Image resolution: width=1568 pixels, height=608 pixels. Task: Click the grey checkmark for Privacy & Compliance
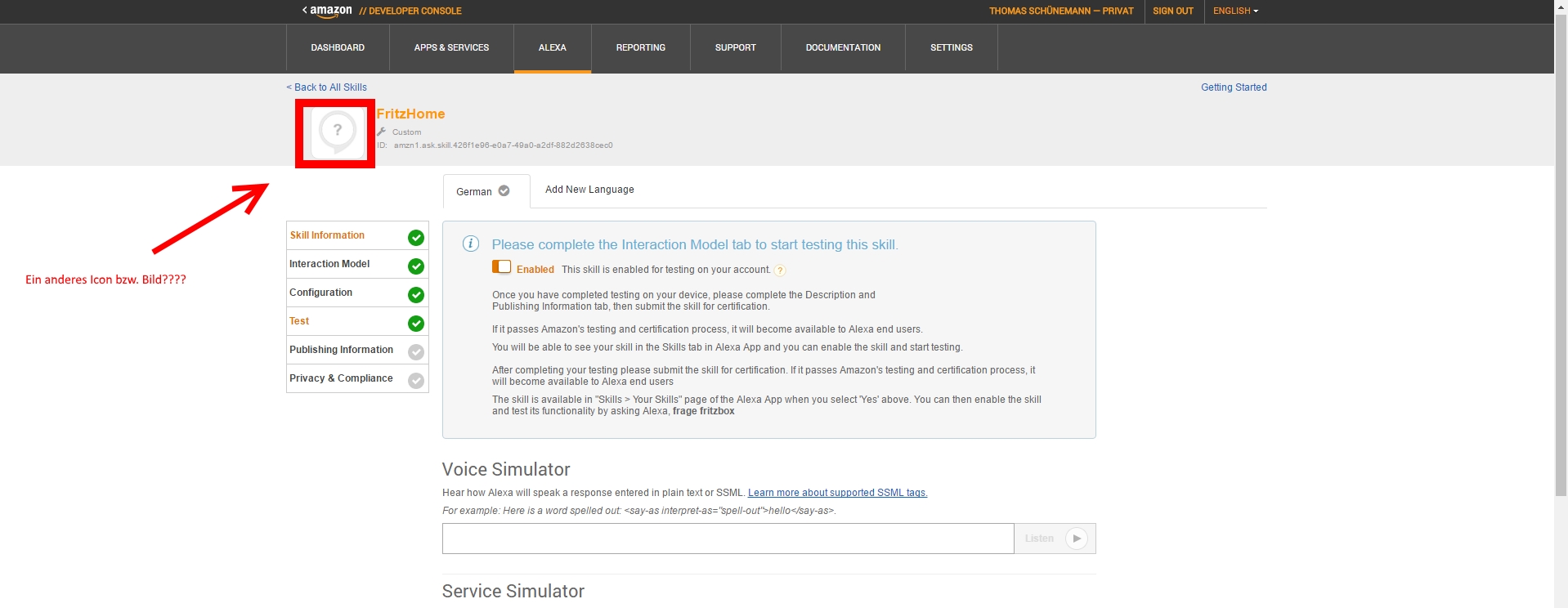pos(416,381)
